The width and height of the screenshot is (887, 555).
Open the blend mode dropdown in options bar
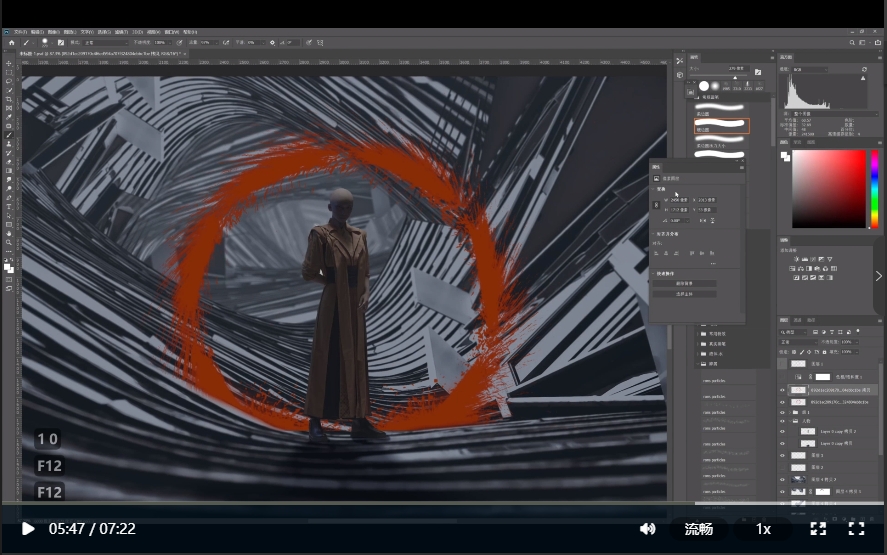106,42
